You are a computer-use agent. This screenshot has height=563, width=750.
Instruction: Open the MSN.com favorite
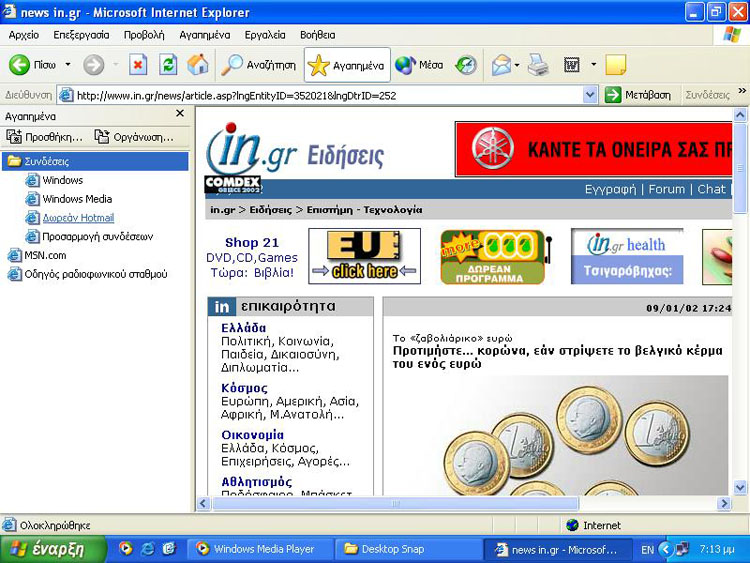(x=37, y=255)
